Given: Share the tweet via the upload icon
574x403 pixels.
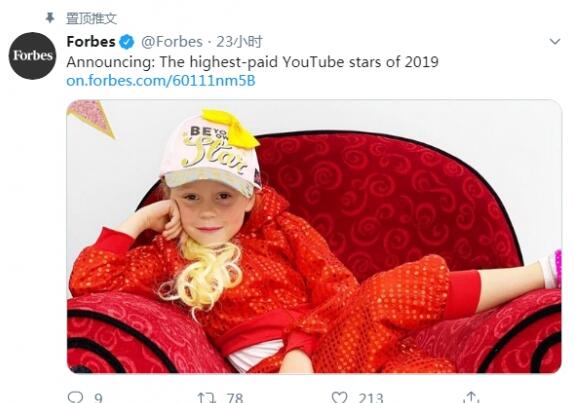Looking at the screenshot, I should (471, 397).
